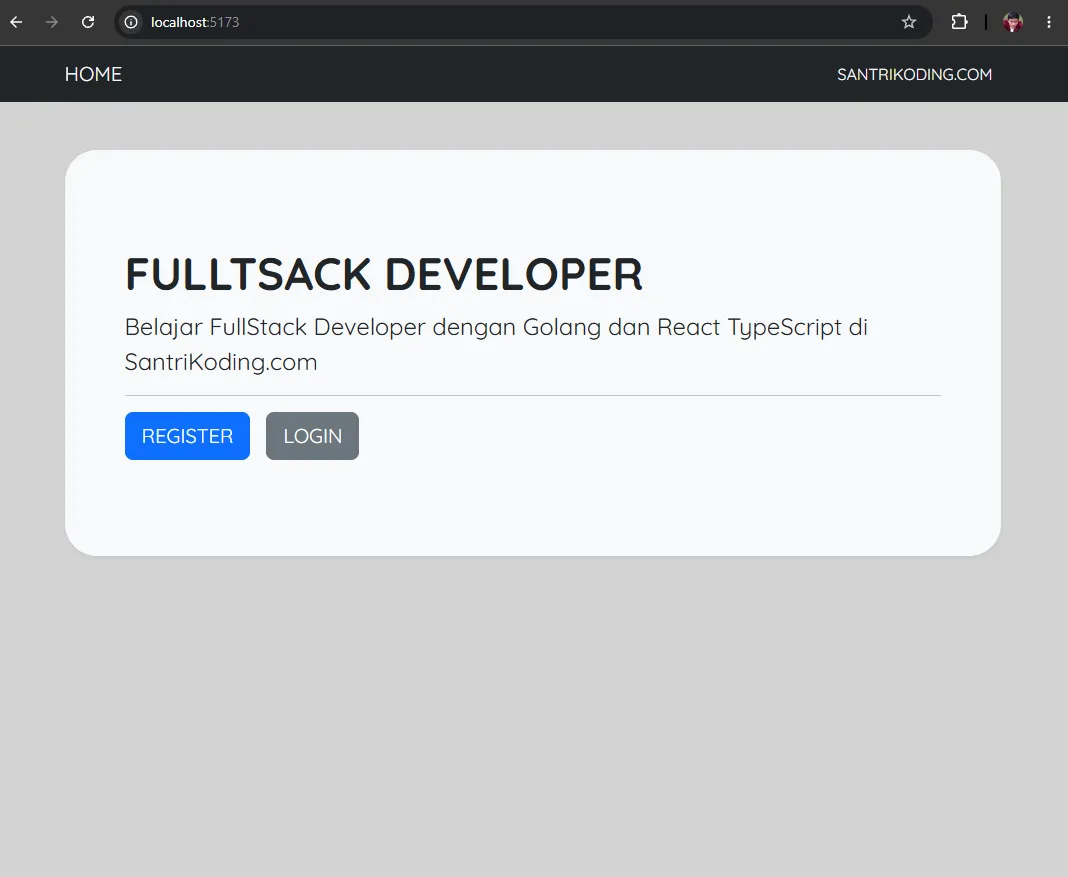Open SANTRIKODING.COM navbar link
This screenshot has width=1068, height=877.
[914, 74]
